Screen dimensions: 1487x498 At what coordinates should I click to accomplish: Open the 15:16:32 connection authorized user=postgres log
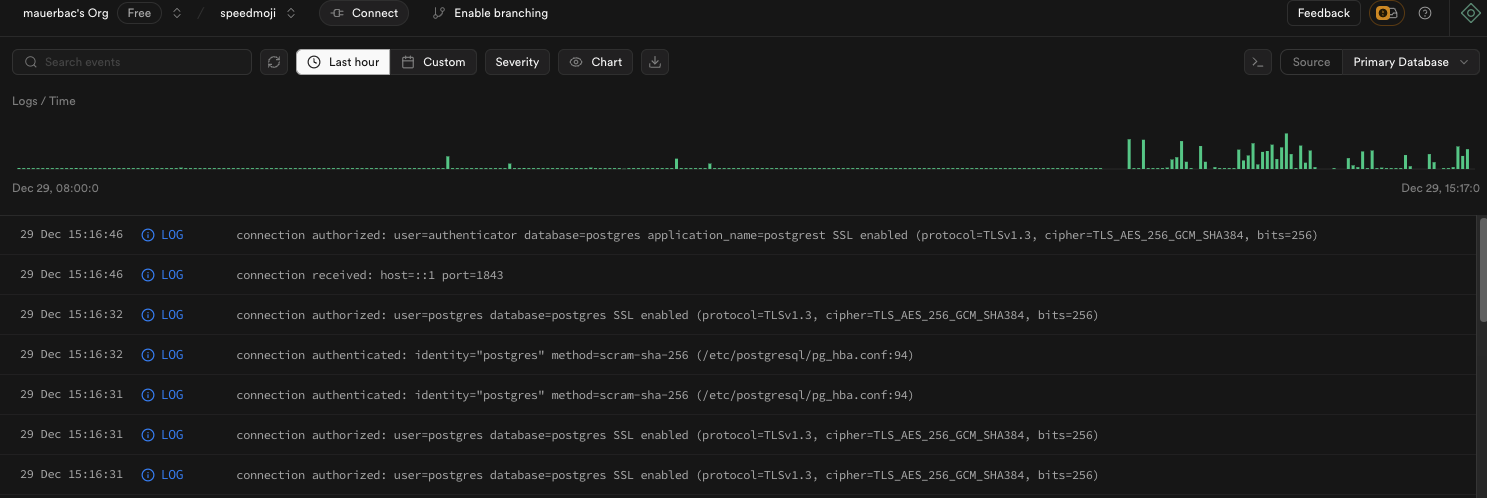740,315
